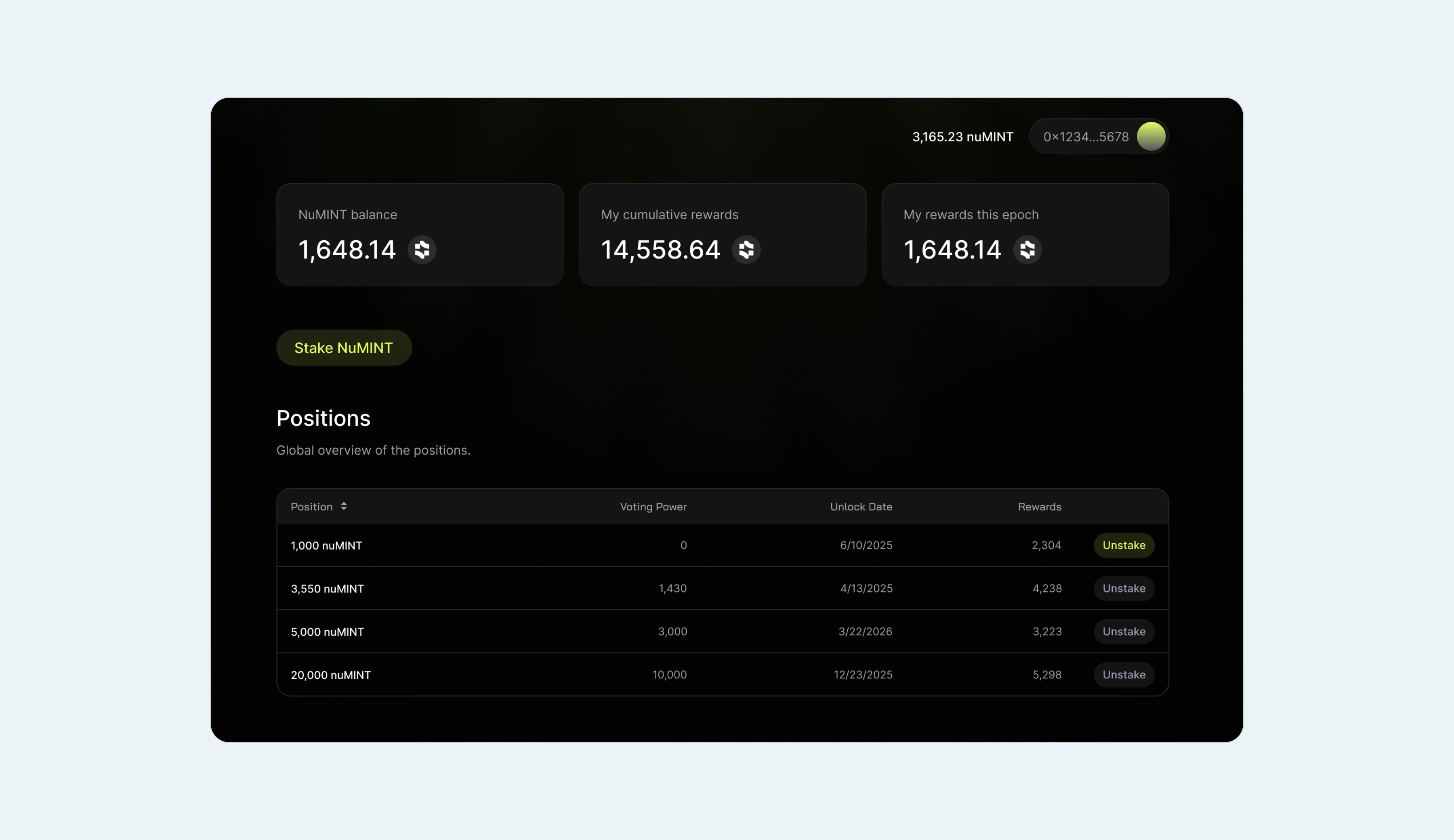The image size is (1454, 840).
Task: Click the Stake NuMINT button
Action: click(x=344, y=348)
